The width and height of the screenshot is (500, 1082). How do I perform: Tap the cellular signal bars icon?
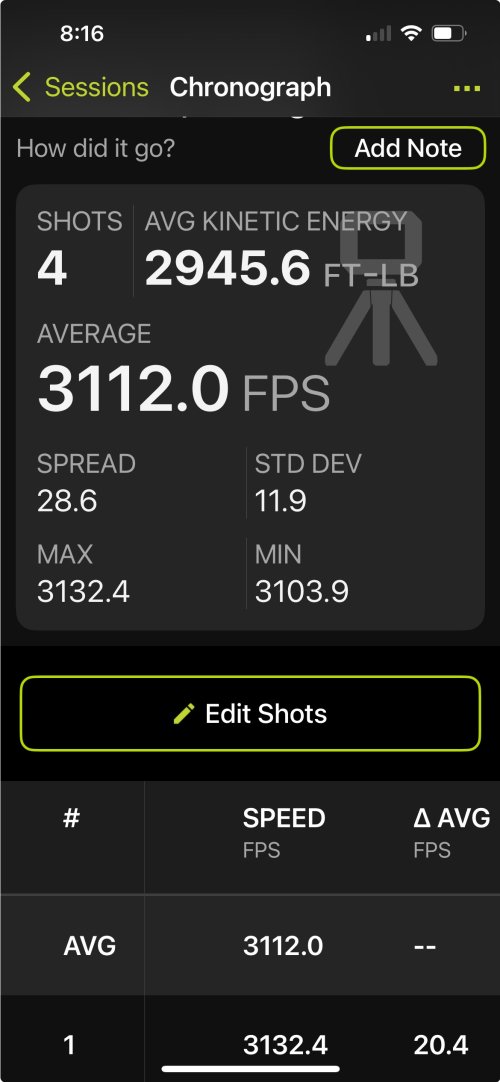379,33
